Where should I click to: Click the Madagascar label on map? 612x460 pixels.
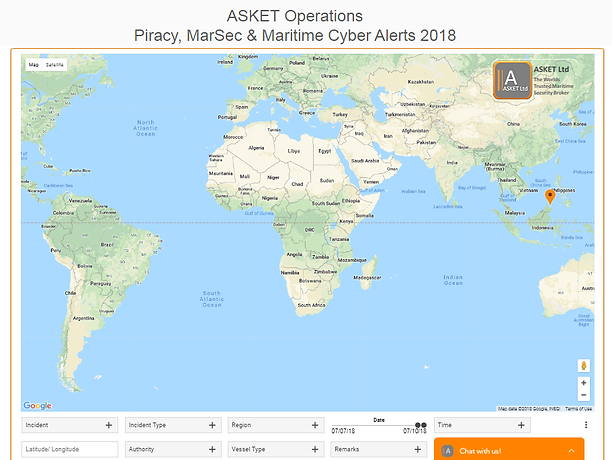(x=367, y=277)
